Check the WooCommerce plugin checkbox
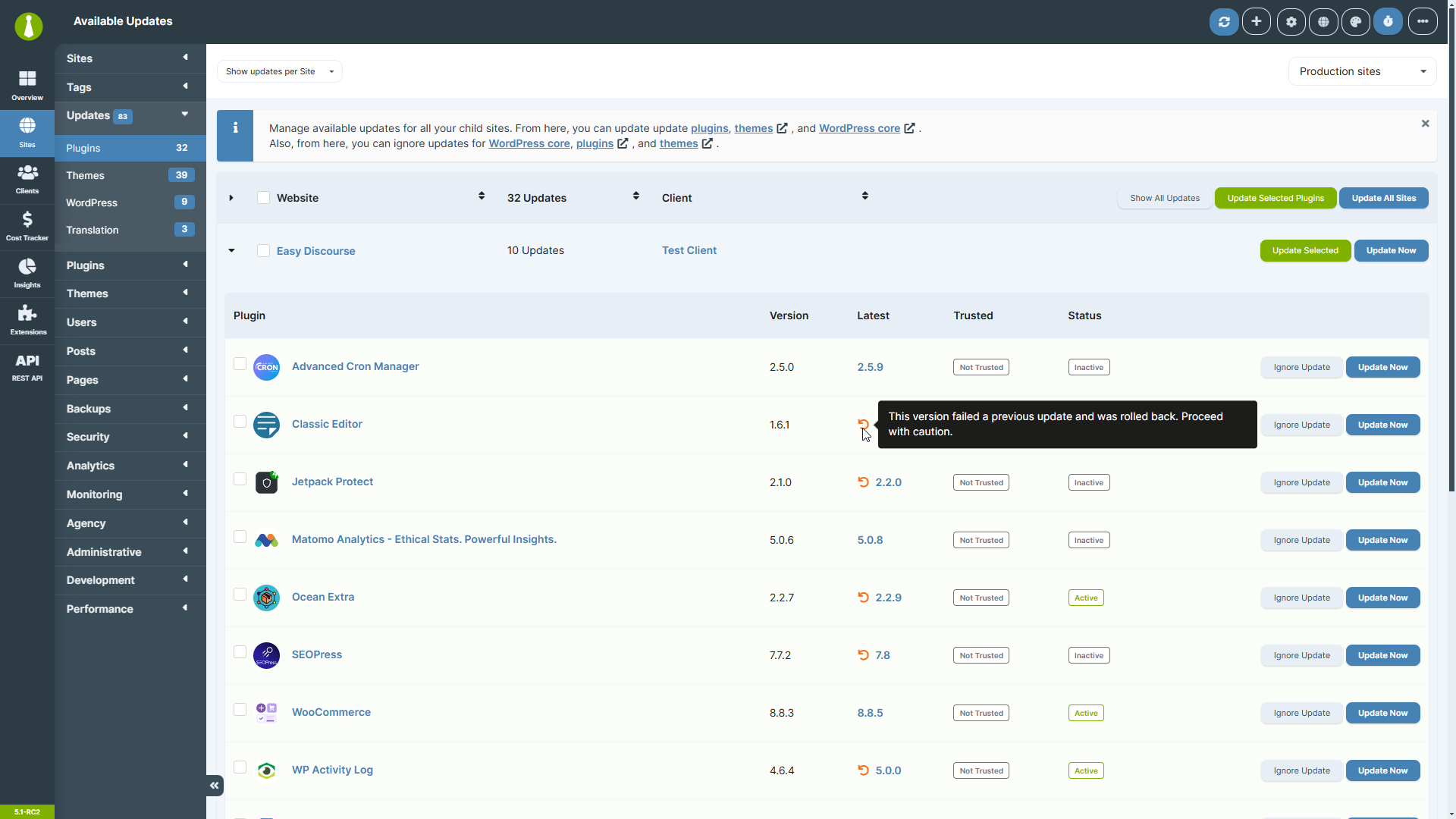 240,710
